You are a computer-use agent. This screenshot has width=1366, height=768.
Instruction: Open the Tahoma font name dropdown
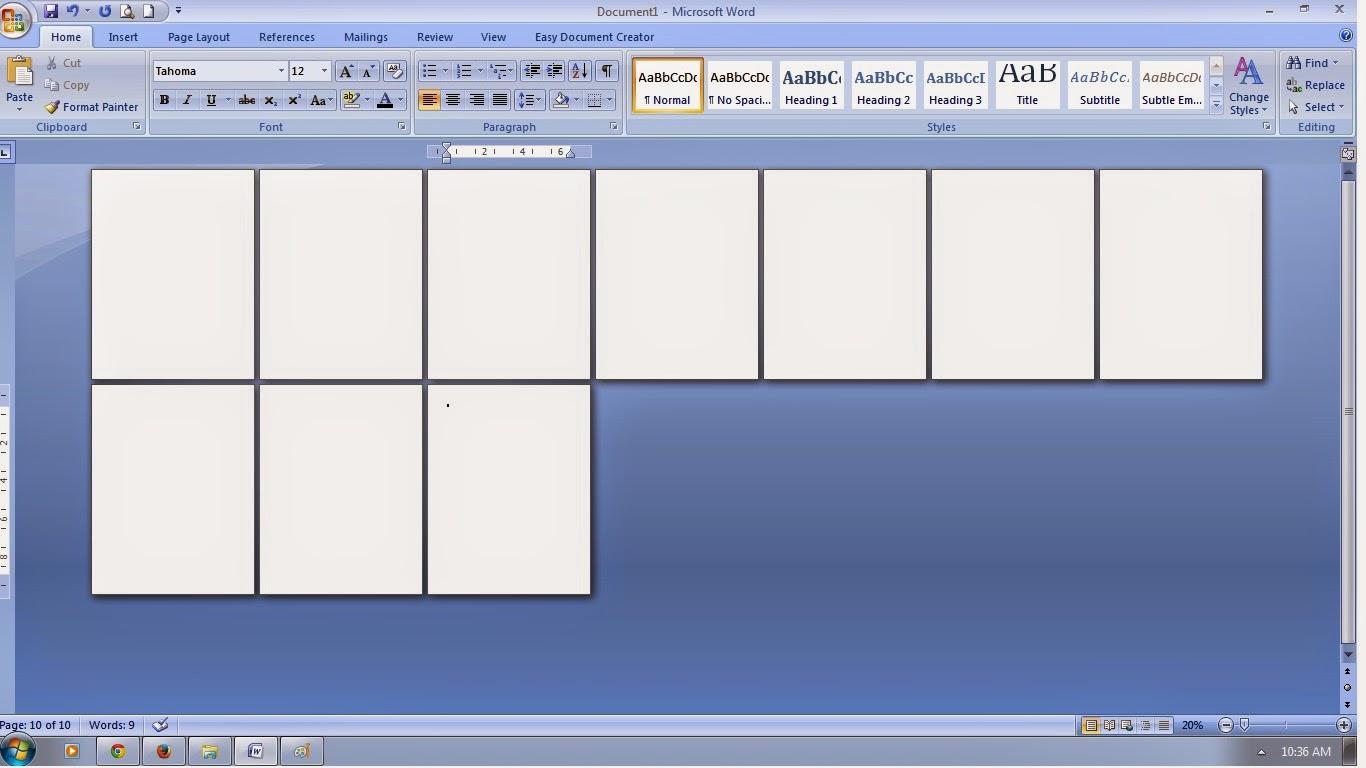[281, 70]
